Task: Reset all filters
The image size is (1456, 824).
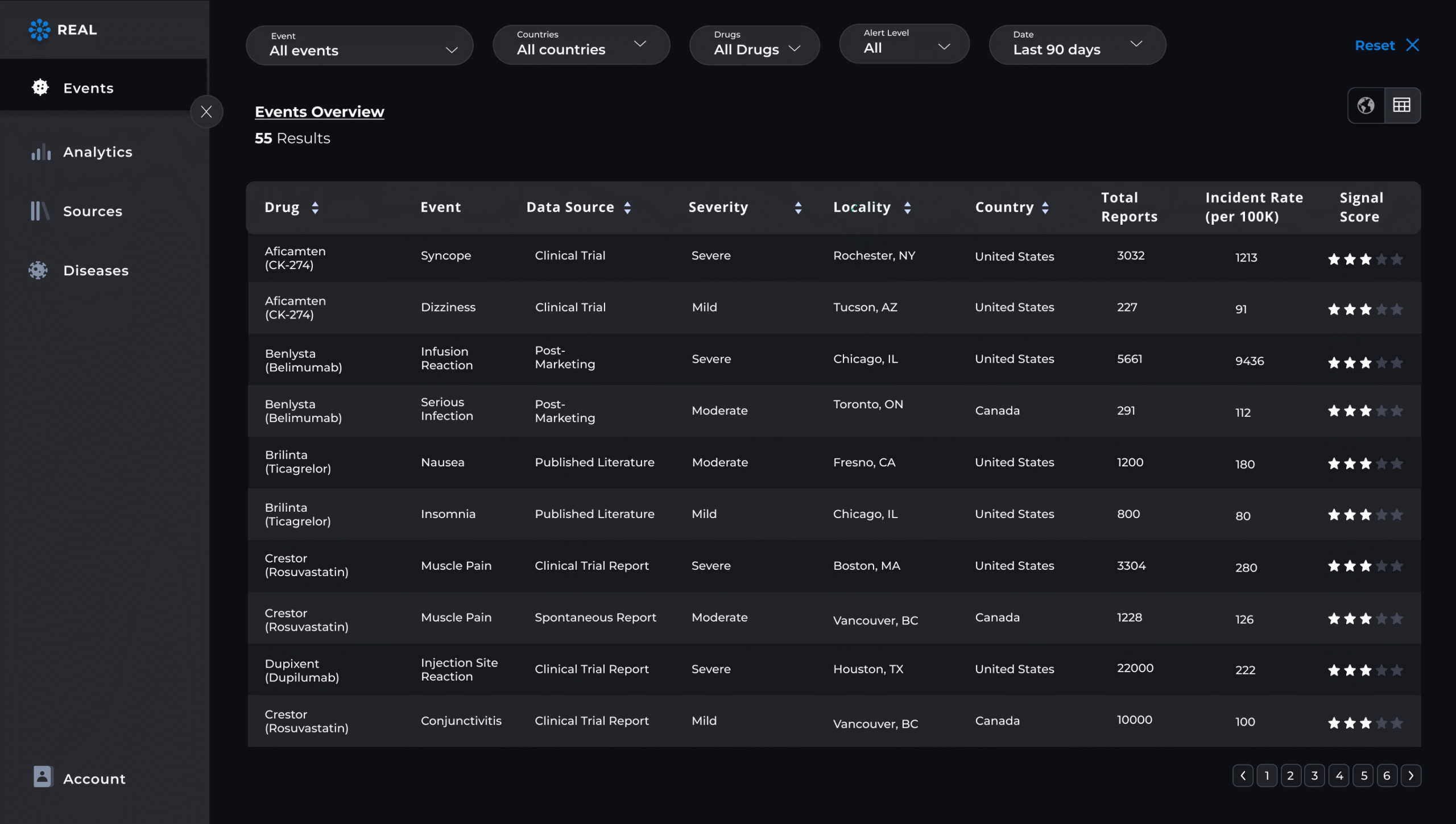Action: 1375,45
